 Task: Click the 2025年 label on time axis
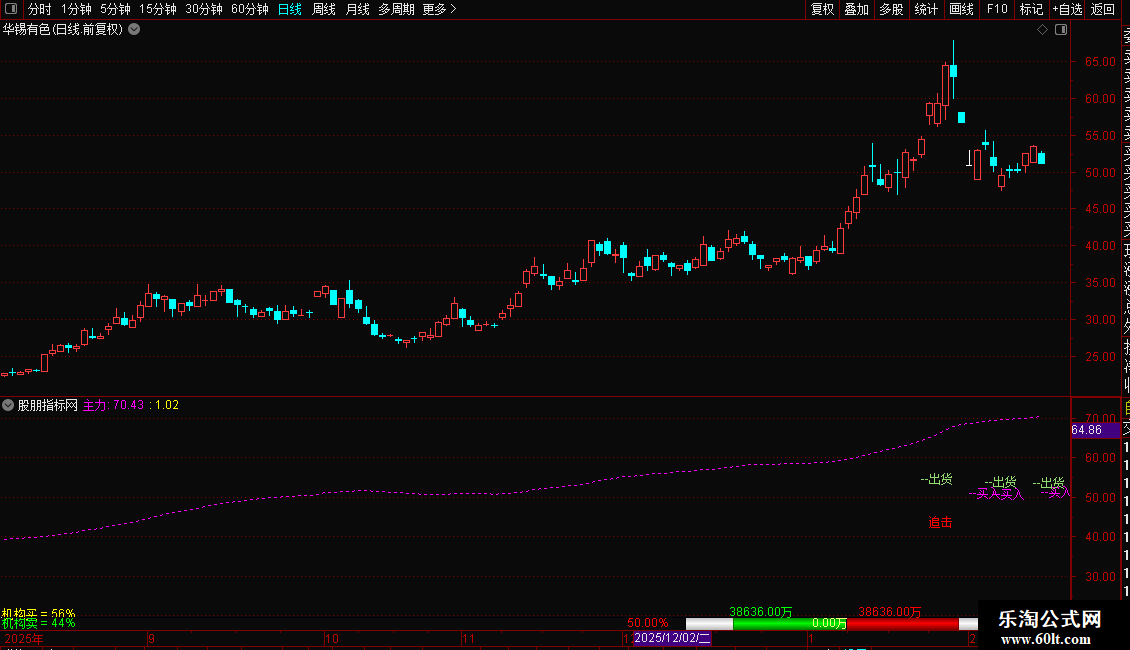(23, 638)
